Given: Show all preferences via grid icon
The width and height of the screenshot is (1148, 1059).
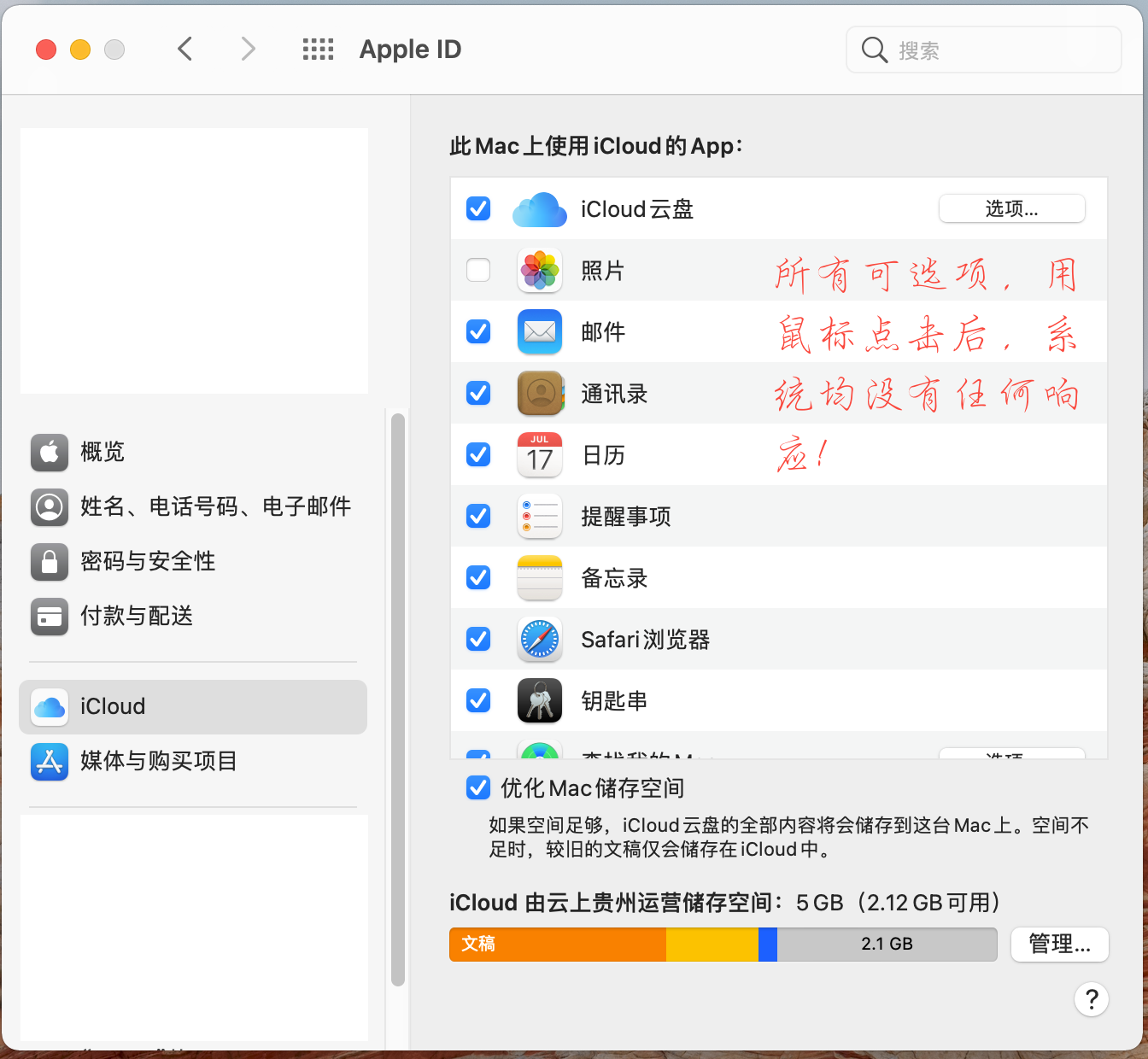Looking at the screenshot, I should (x=319, y=50).
